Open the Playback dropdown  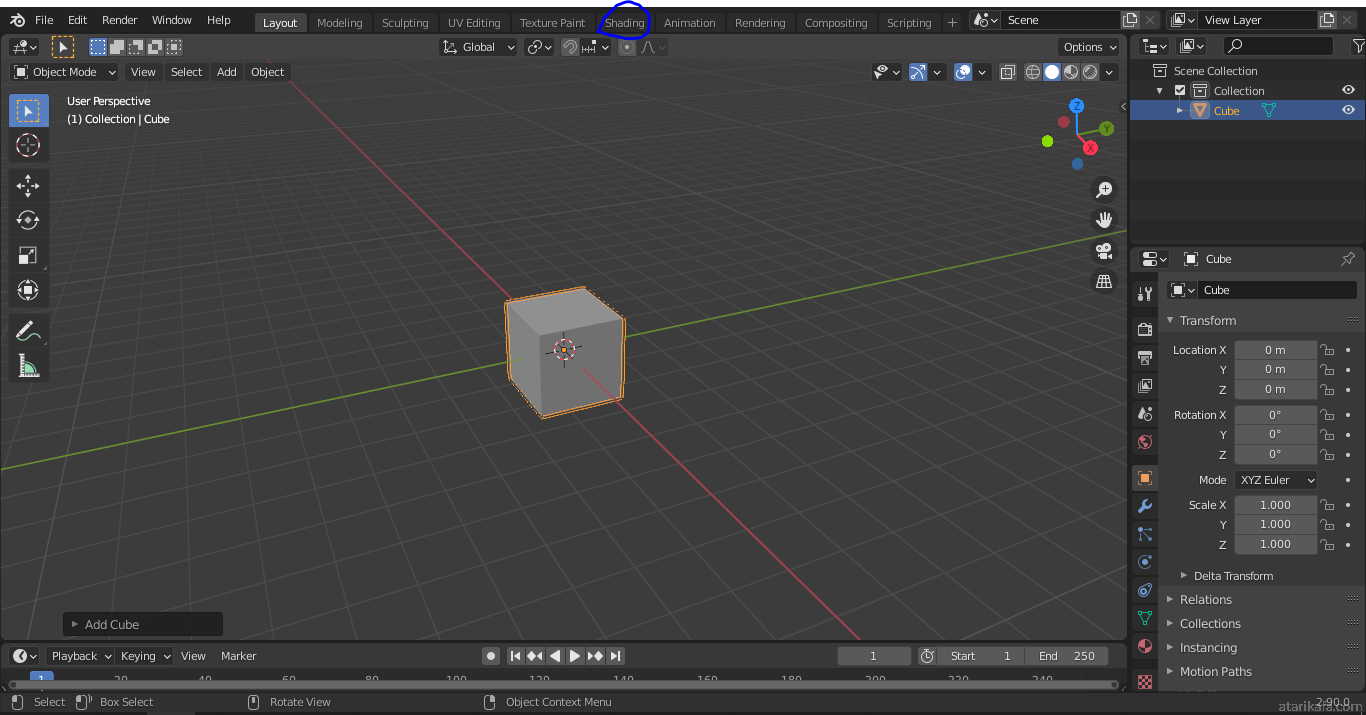(x=82, y=656)
